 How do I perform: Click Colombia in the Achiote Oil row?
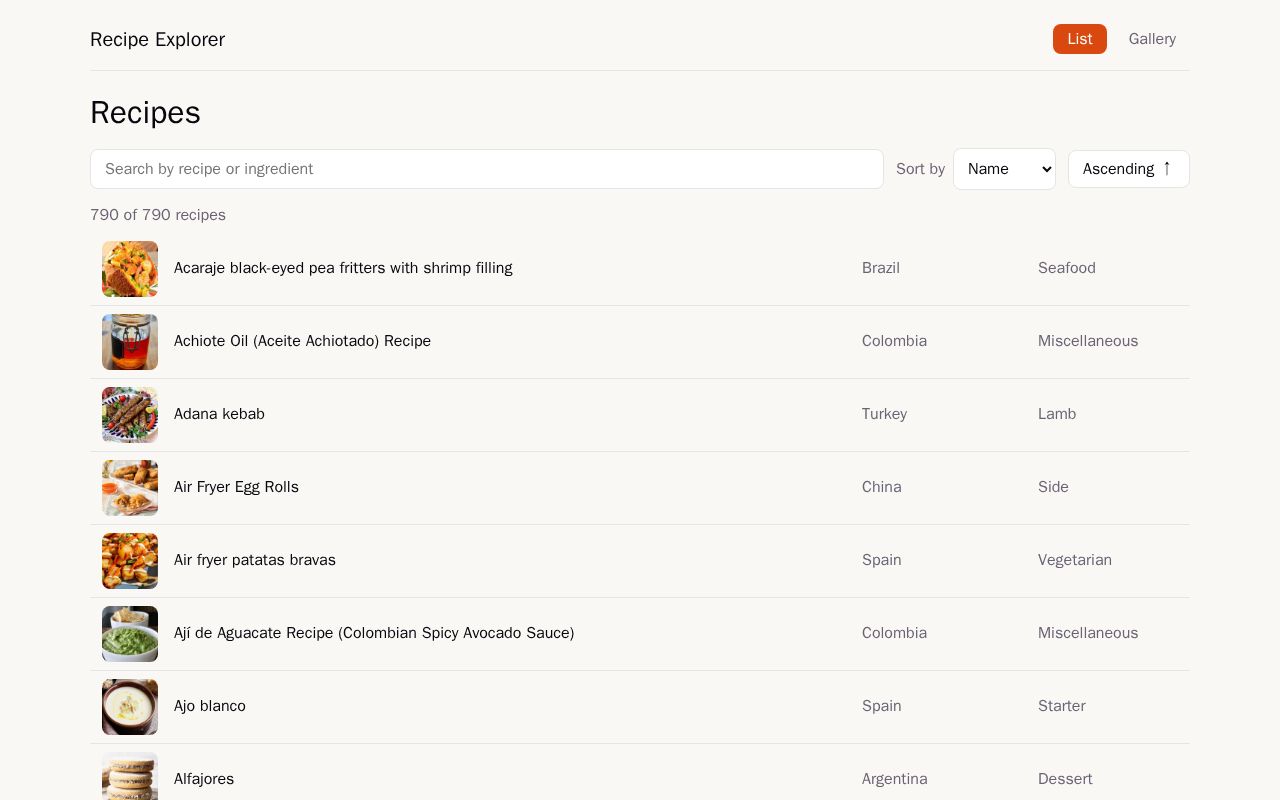click(894, 341)
